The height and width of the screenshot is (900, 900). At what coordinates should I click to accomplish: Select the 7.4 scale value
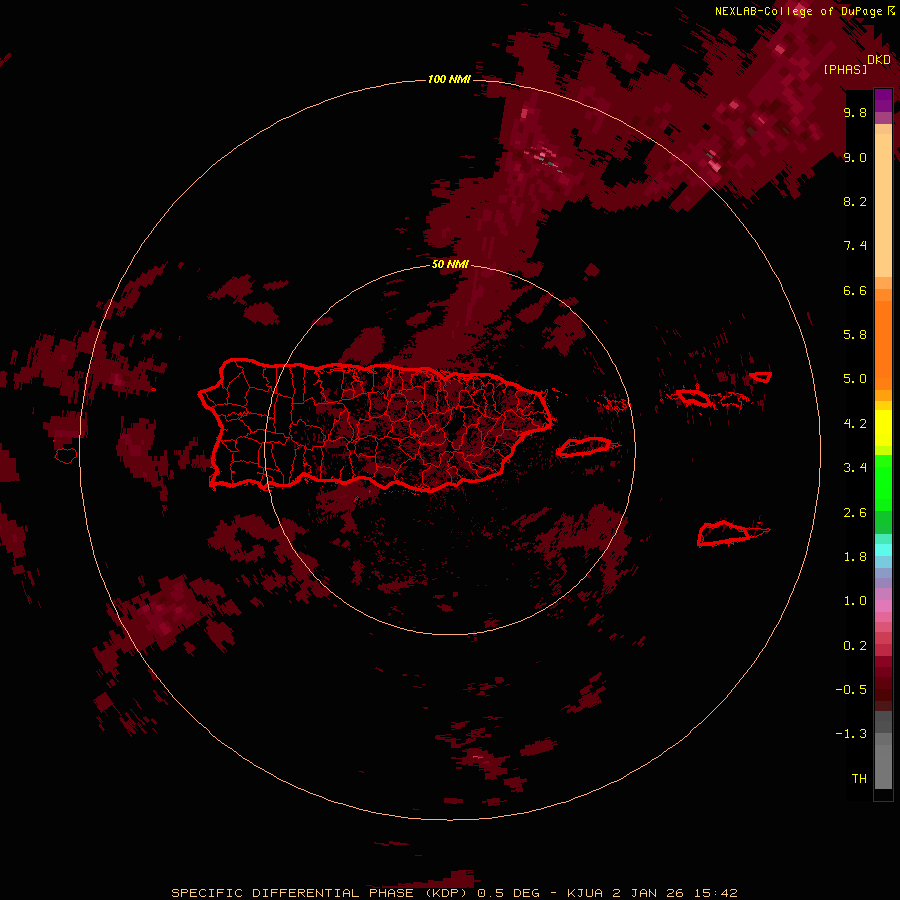tap(855, 246)
